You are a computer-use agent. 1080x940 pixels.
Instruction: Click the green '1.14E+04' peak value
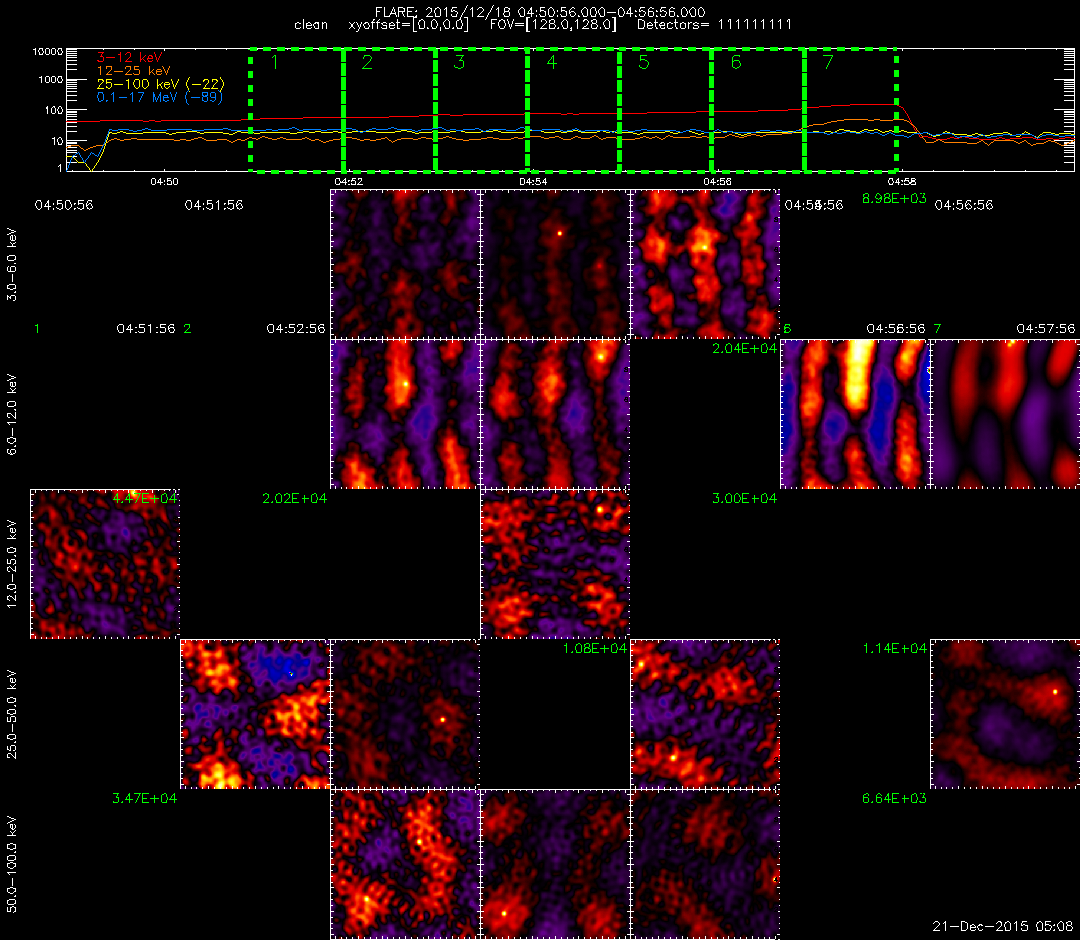click(895, 649)
